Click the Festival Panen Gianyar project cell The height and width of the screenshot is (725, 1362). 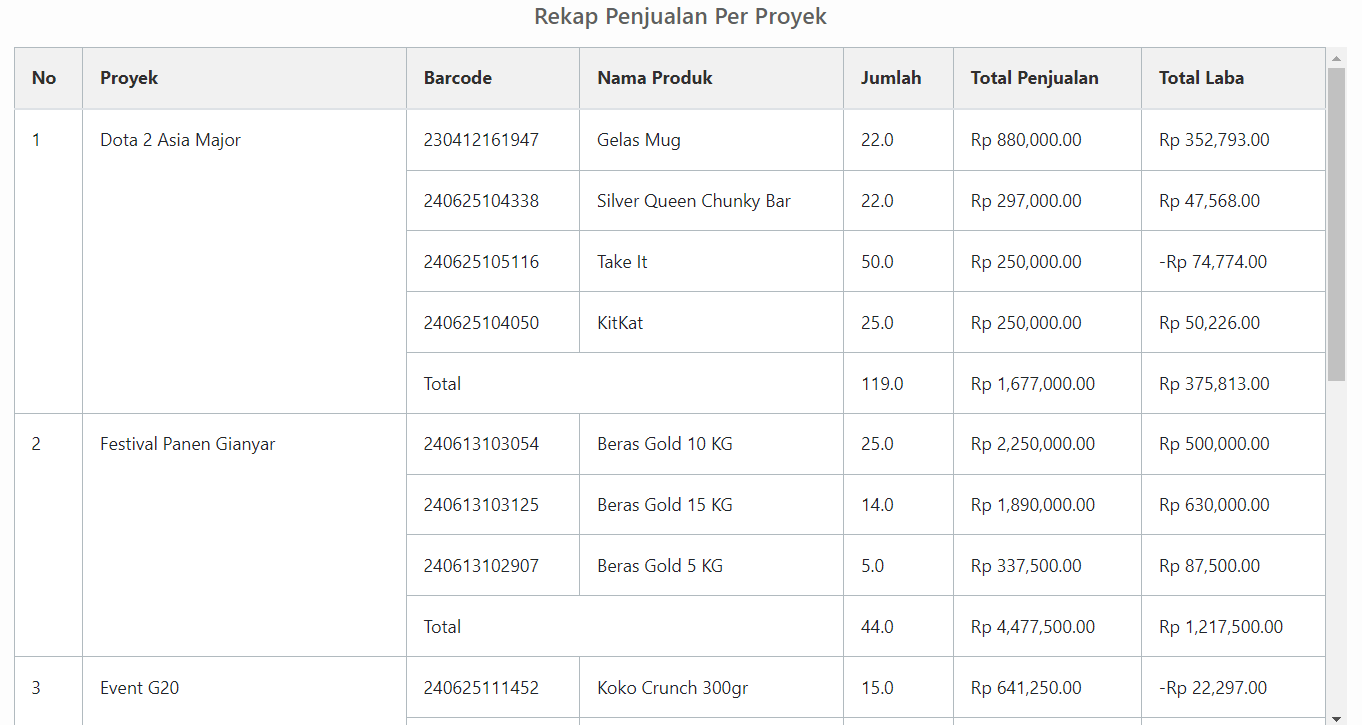[187, 444]
